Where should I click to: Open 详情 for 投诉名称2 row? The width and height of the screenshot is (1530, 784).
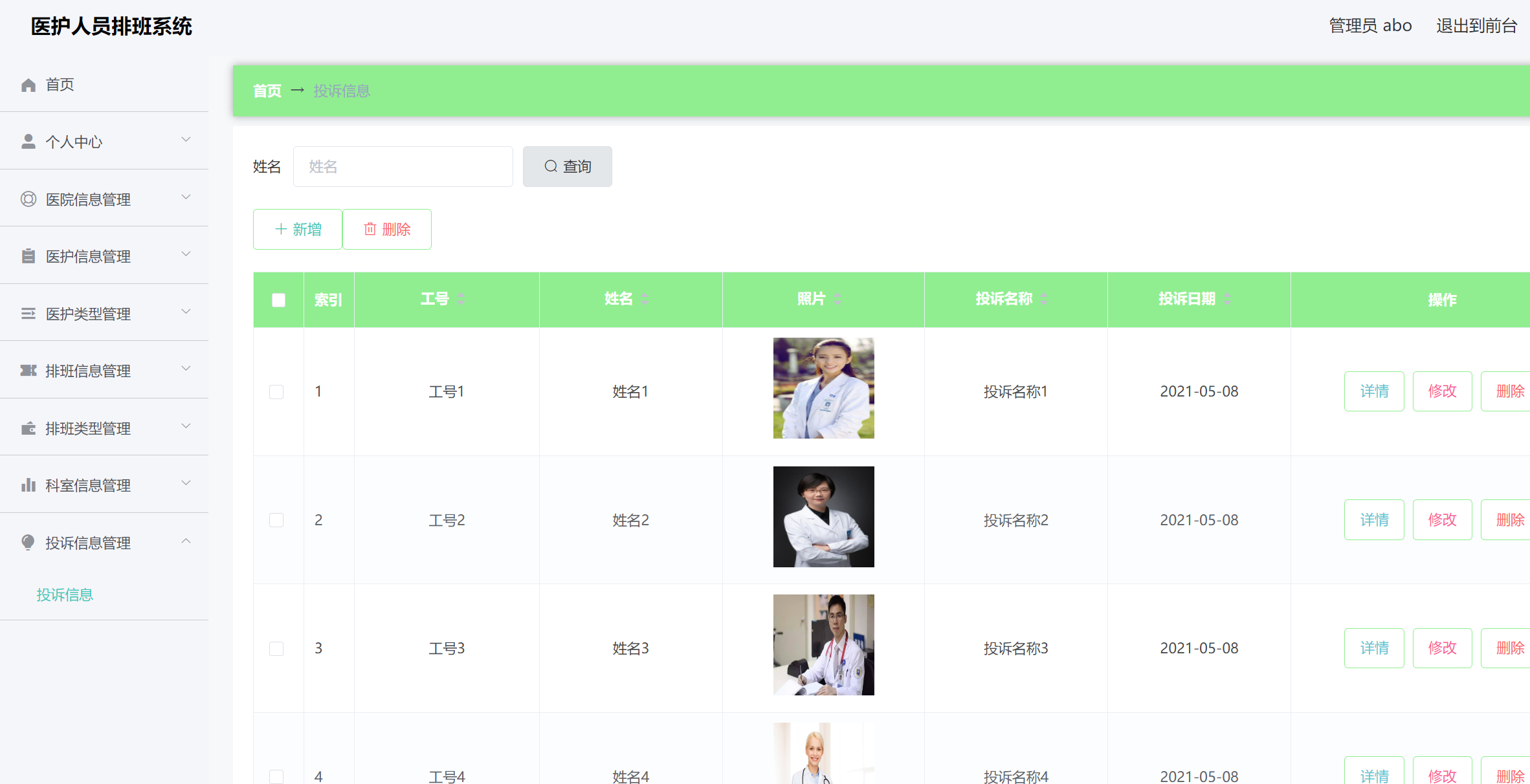[x=1373, y=519]
